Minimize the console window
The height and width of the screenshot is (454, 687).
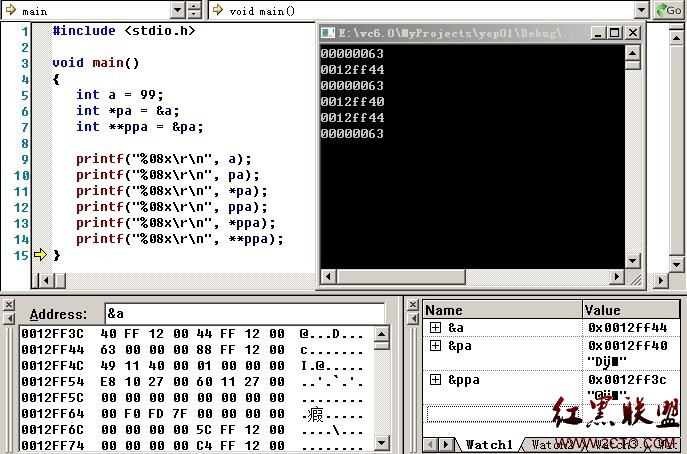[x=598, y=33]
